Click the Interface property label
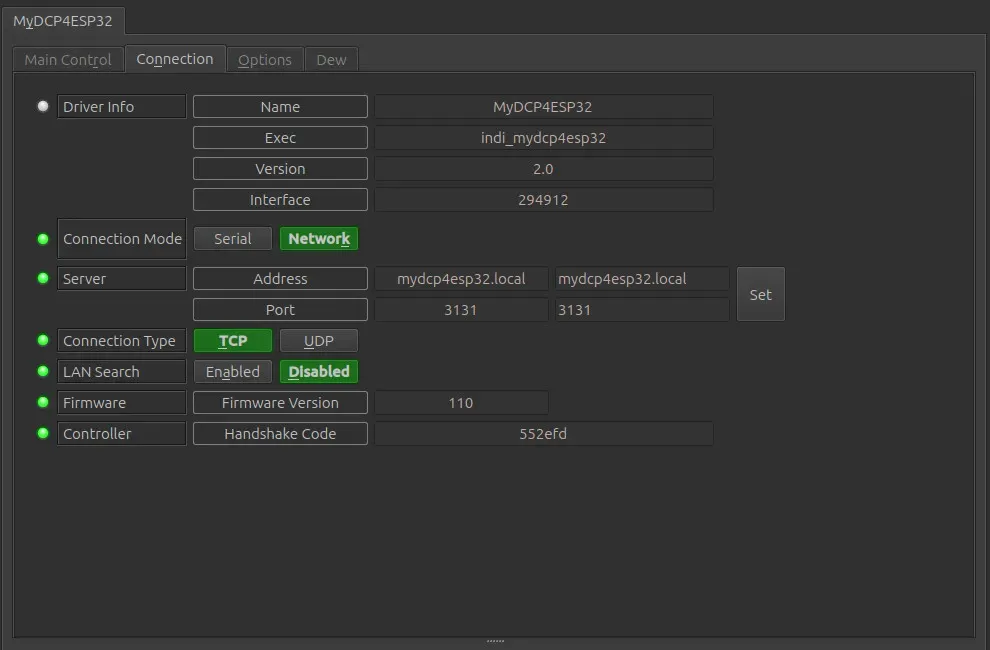990x650 pixels. point(280,200)
